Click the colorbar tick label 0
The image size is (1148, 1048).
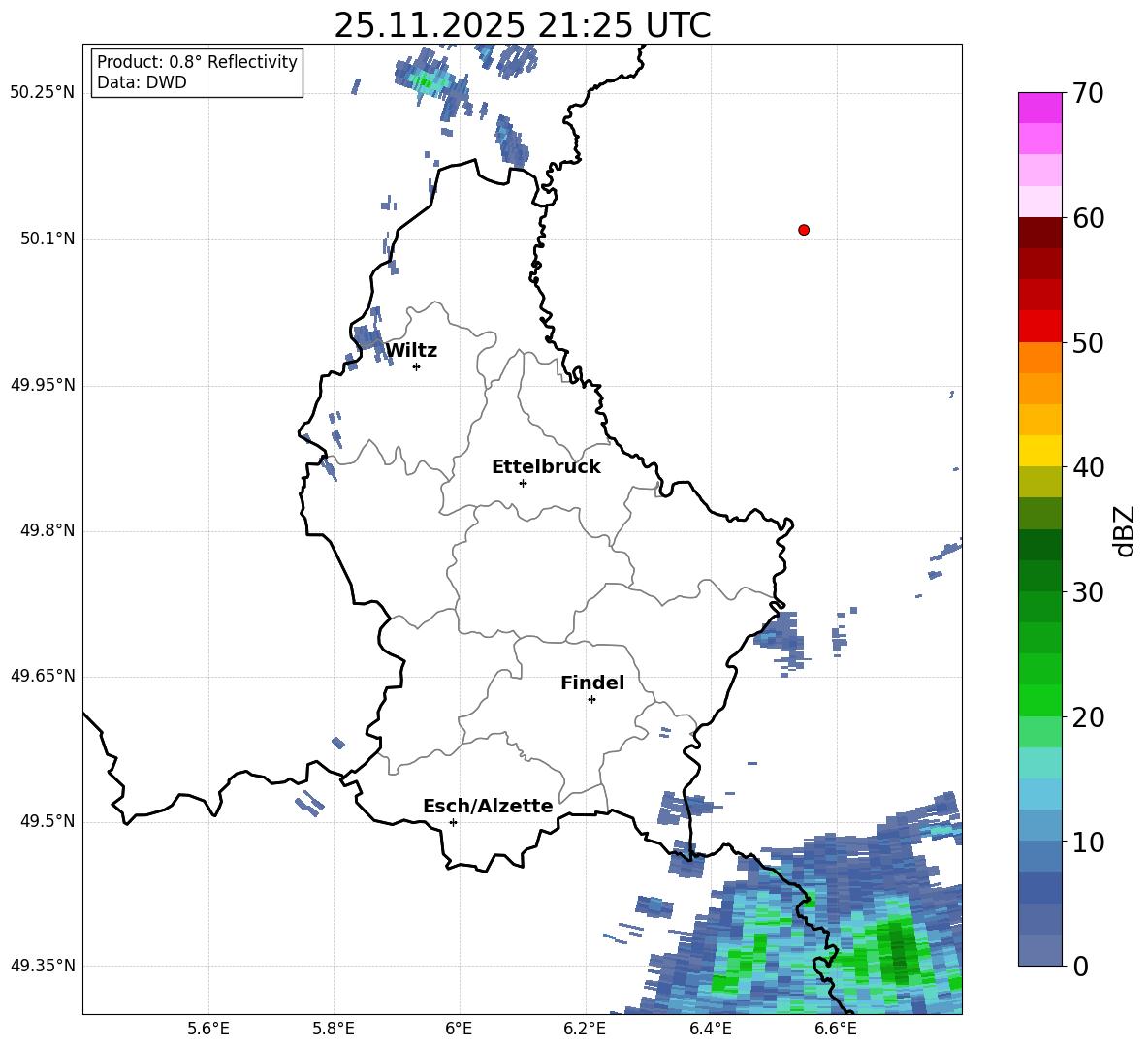click(x=1080, y=966)
